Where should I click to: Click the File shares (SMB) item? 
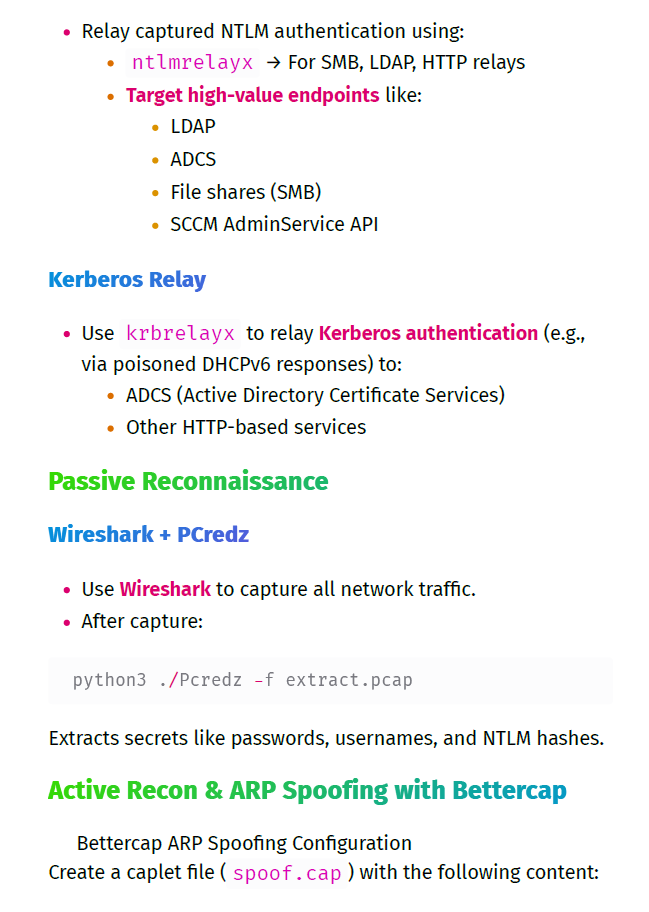point(246,192)
